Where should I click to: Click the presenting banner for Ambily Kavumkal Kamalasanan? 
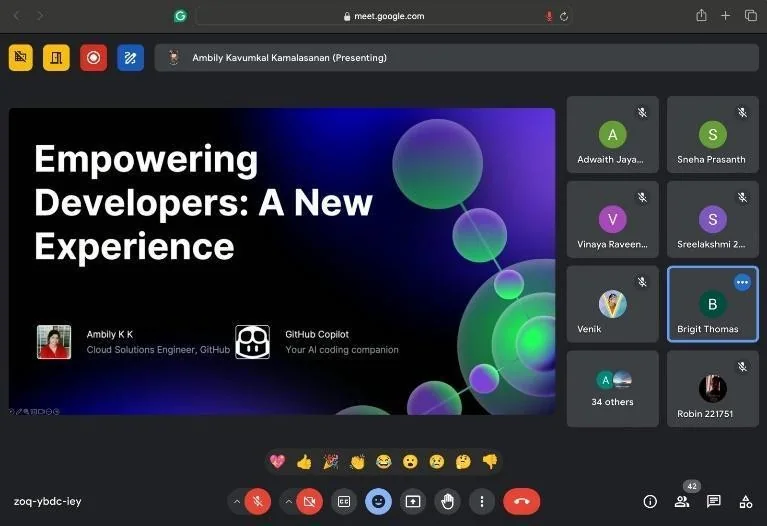pos(457,58)
